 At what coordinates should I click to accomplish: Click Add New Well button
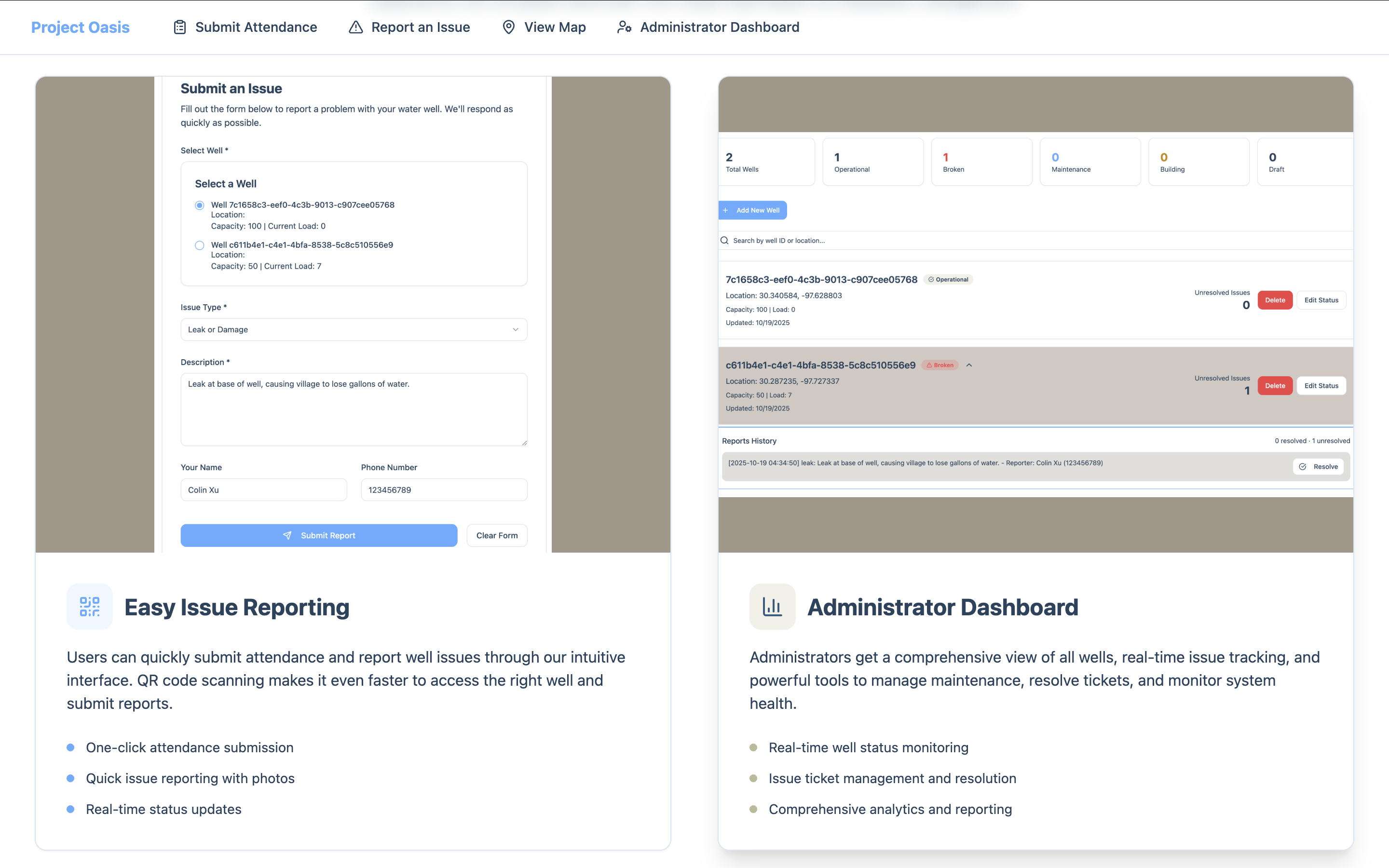(752, 210)
